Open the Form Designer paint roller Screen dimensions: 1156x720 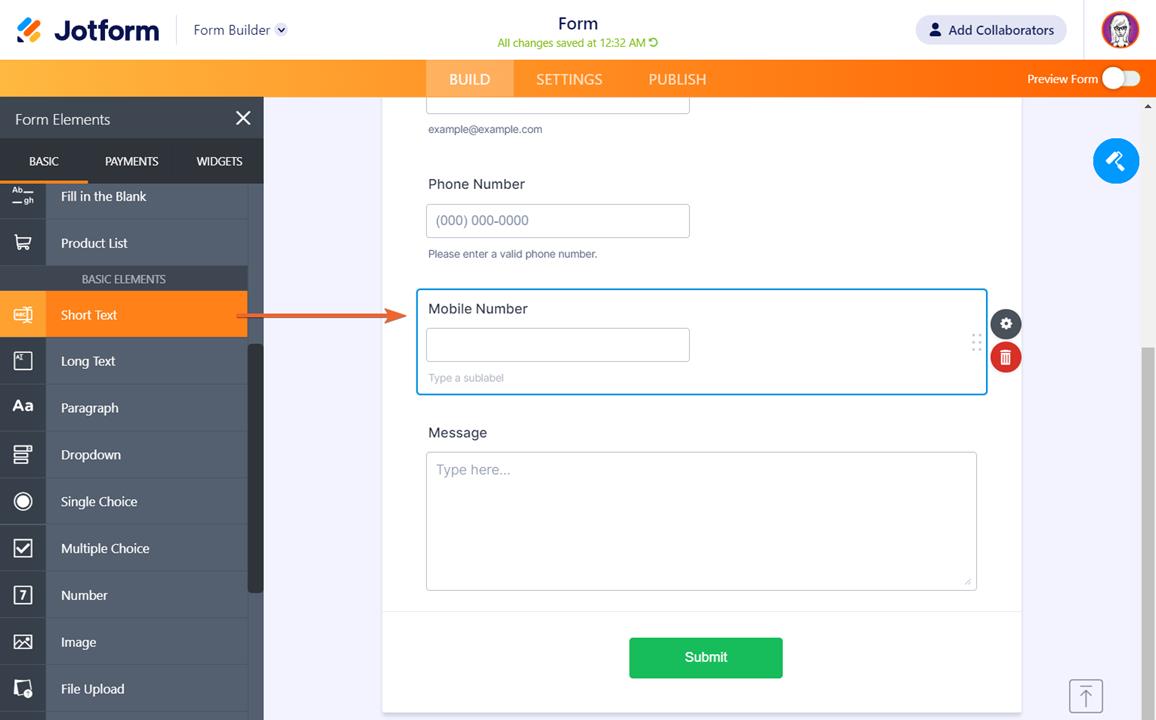pos(1115,161)
